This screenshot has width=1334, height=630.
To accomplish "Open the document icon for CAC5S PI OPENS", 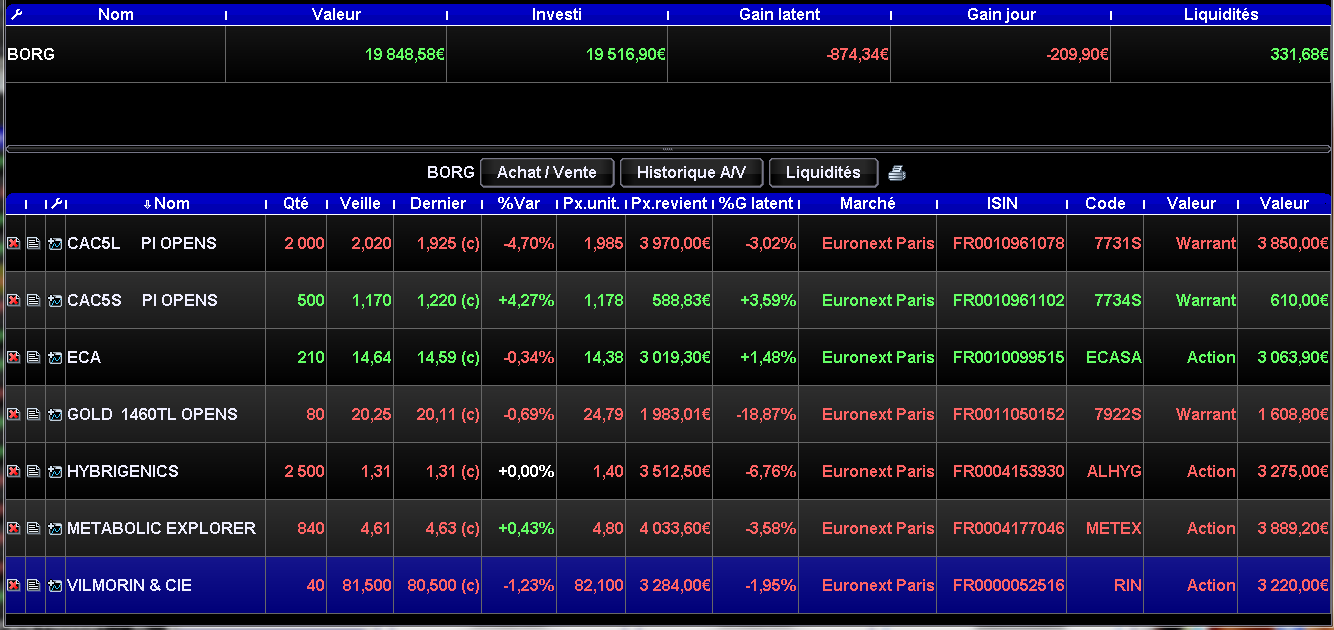I will (34, 300).
